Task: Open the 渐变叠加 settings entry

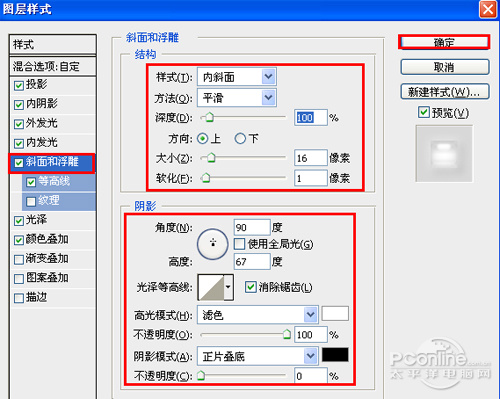Action: pos(47,258)
